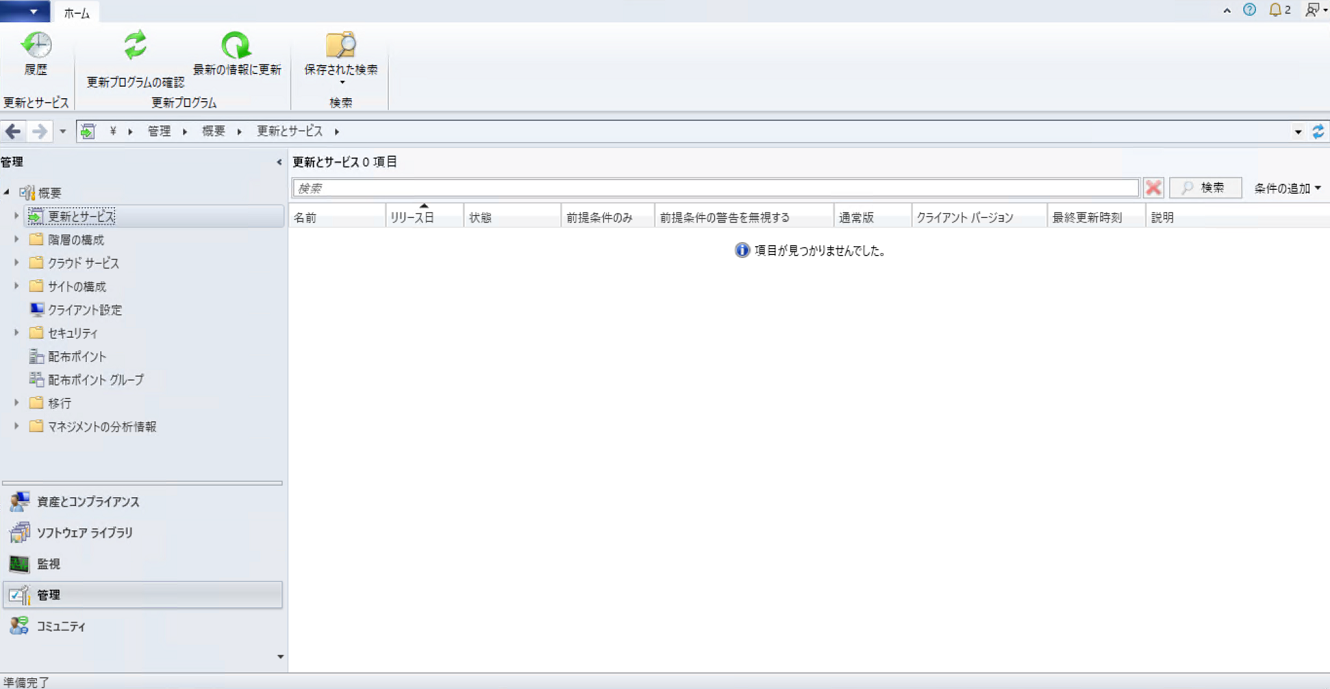Click 更新プログラムの確認 ribbon icon

tap(135, 46)
